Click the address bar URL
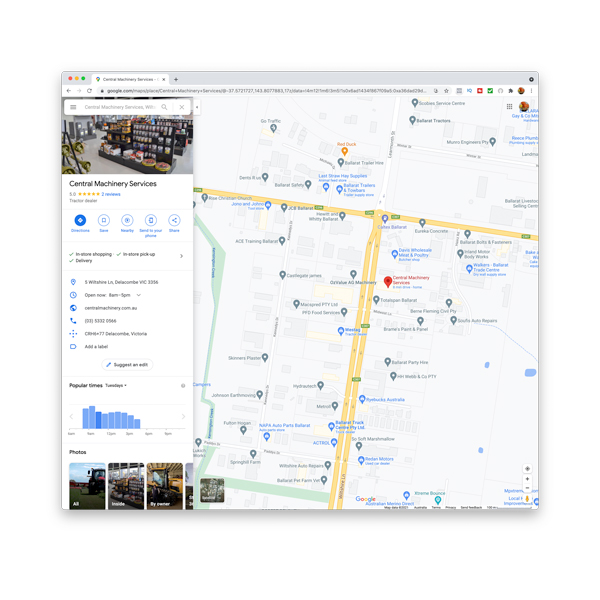Screen dimensions: 600x600 266,91
